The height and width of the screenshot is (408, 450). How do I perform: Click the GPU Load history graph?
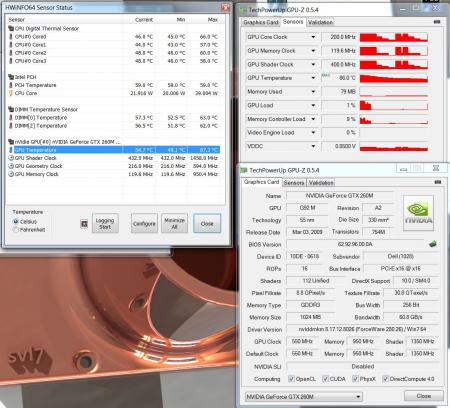pyautogui.click(x=394, y=105)
